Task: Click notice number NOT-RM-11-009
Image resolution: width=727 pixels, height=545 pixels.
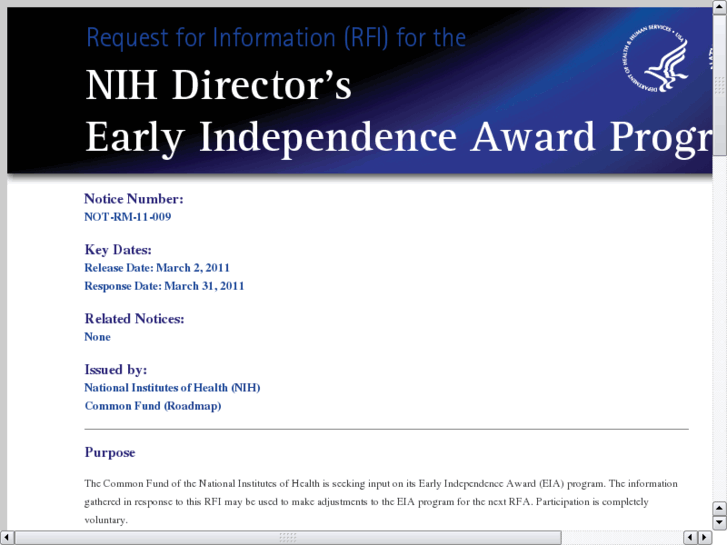Action: (x=128, y=217)
